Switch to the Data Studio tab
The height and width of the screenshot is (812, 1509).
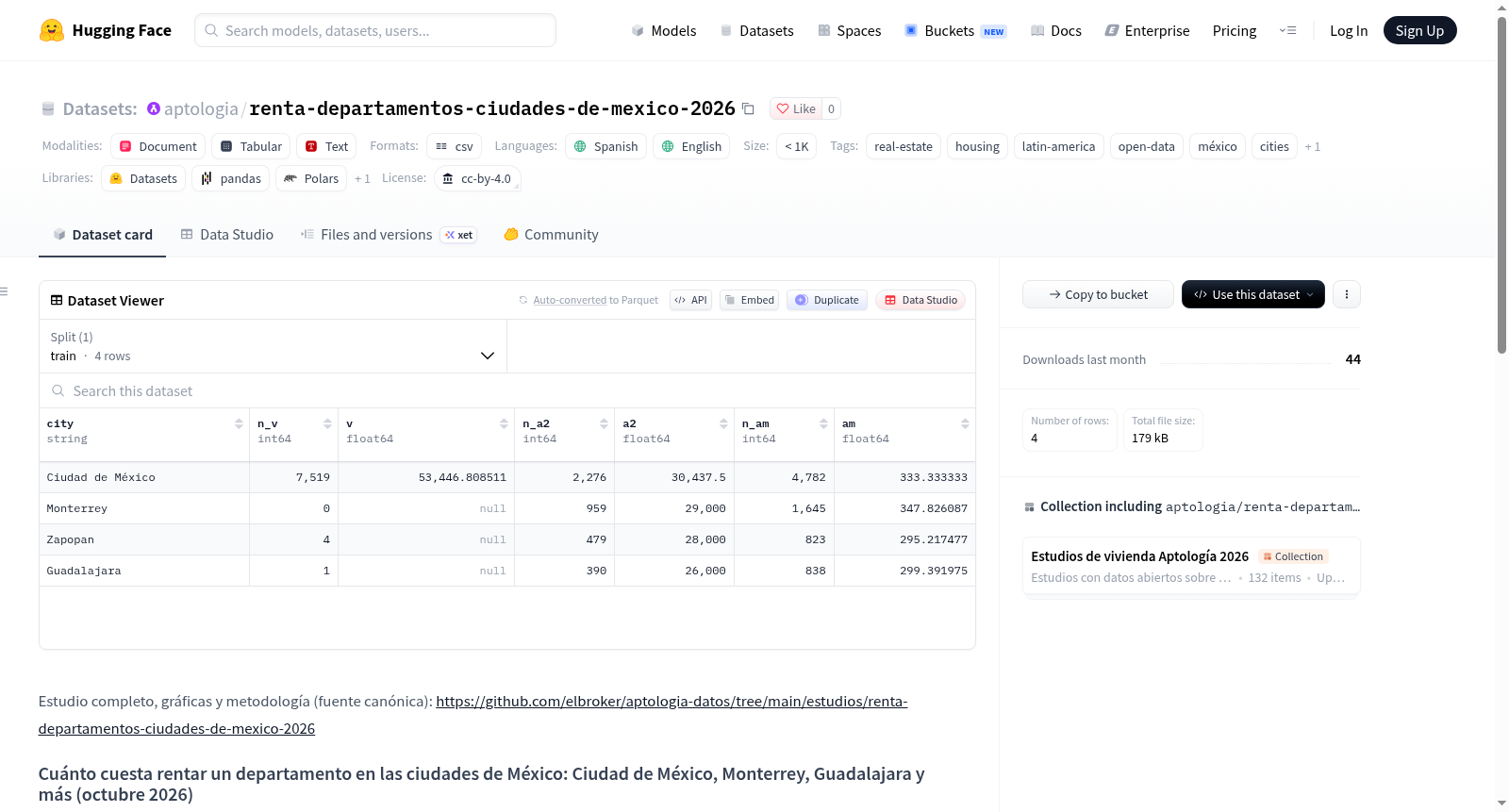click(x=227, y=235)
